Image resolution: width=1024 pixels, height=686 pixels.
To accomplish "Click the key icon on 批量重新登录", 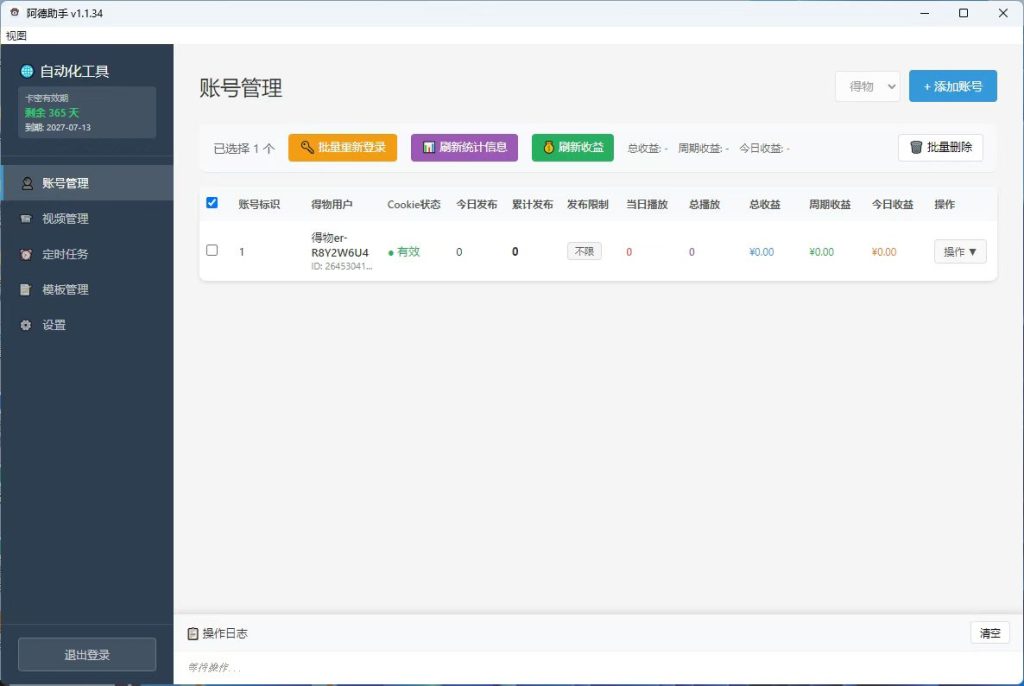I will coord(307,147).
